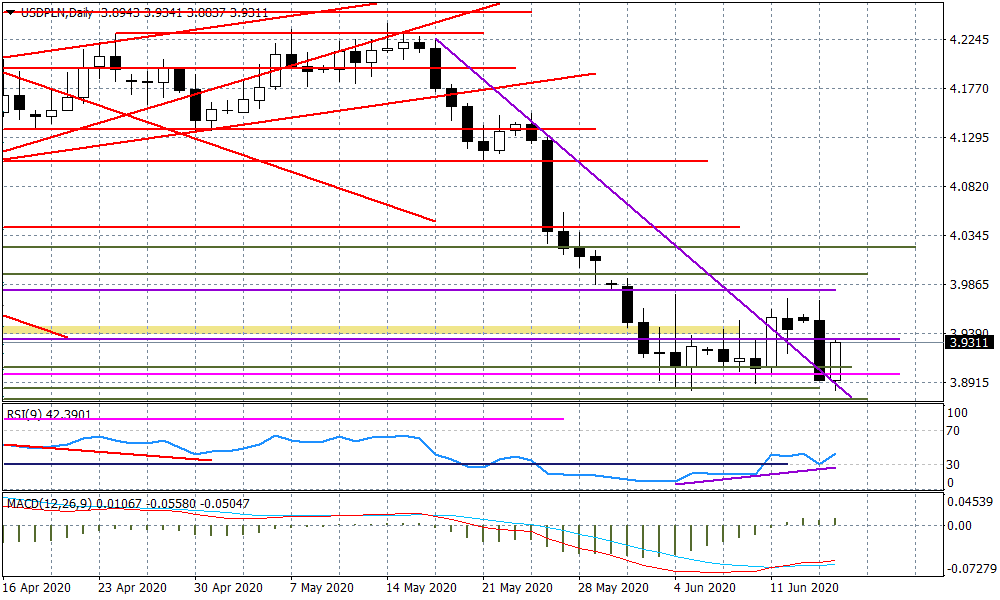Click the USDPLN,Daily chart title text

click(x=57, y=12)
